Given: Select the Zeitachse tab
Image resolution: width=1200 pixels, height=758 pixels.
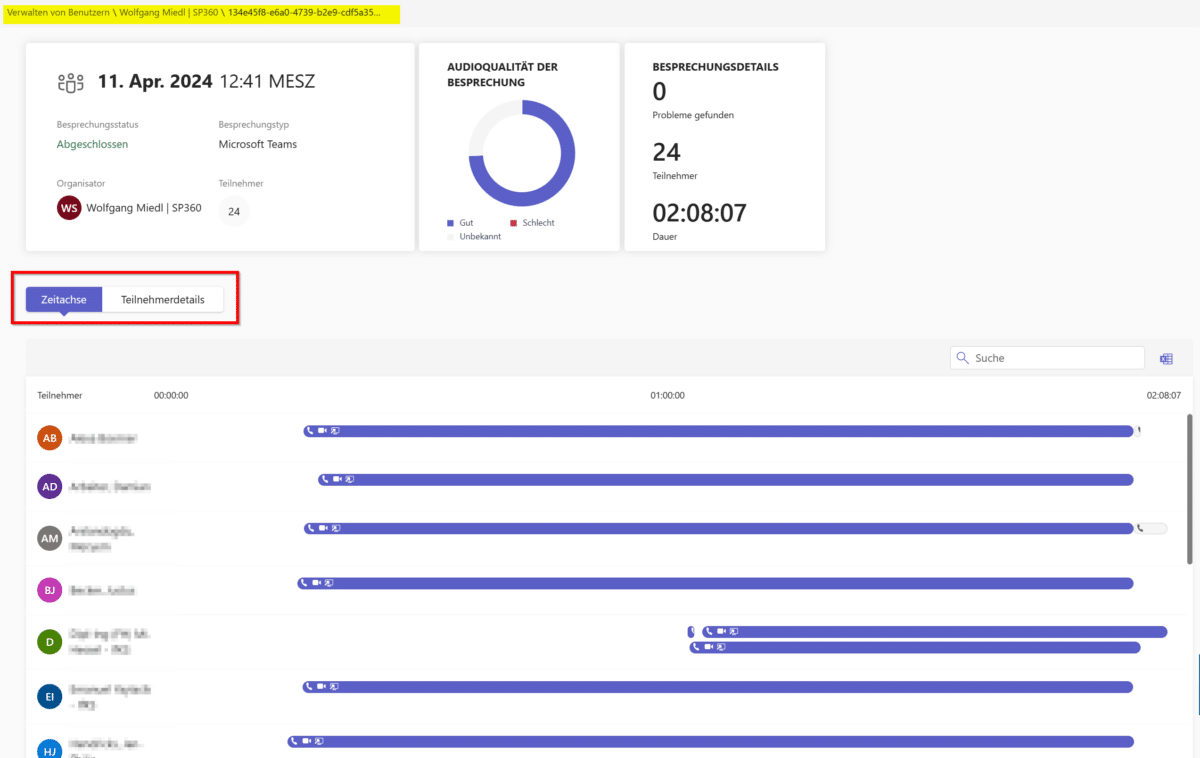Looking at the screenshot, I should point(64,300).
